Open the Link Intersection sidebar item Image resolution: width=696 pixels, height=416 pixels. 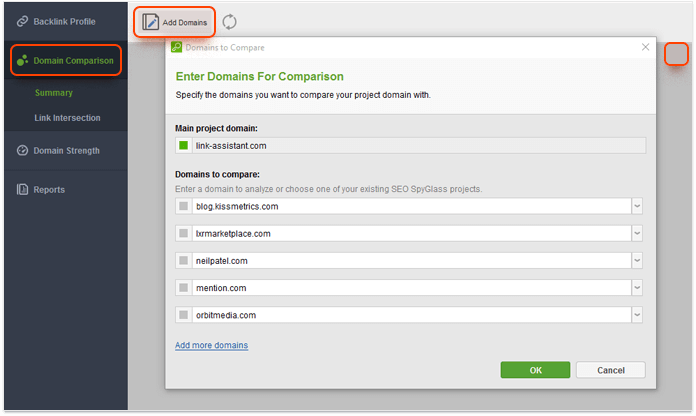pyautogui.click(x=67, y=118)
